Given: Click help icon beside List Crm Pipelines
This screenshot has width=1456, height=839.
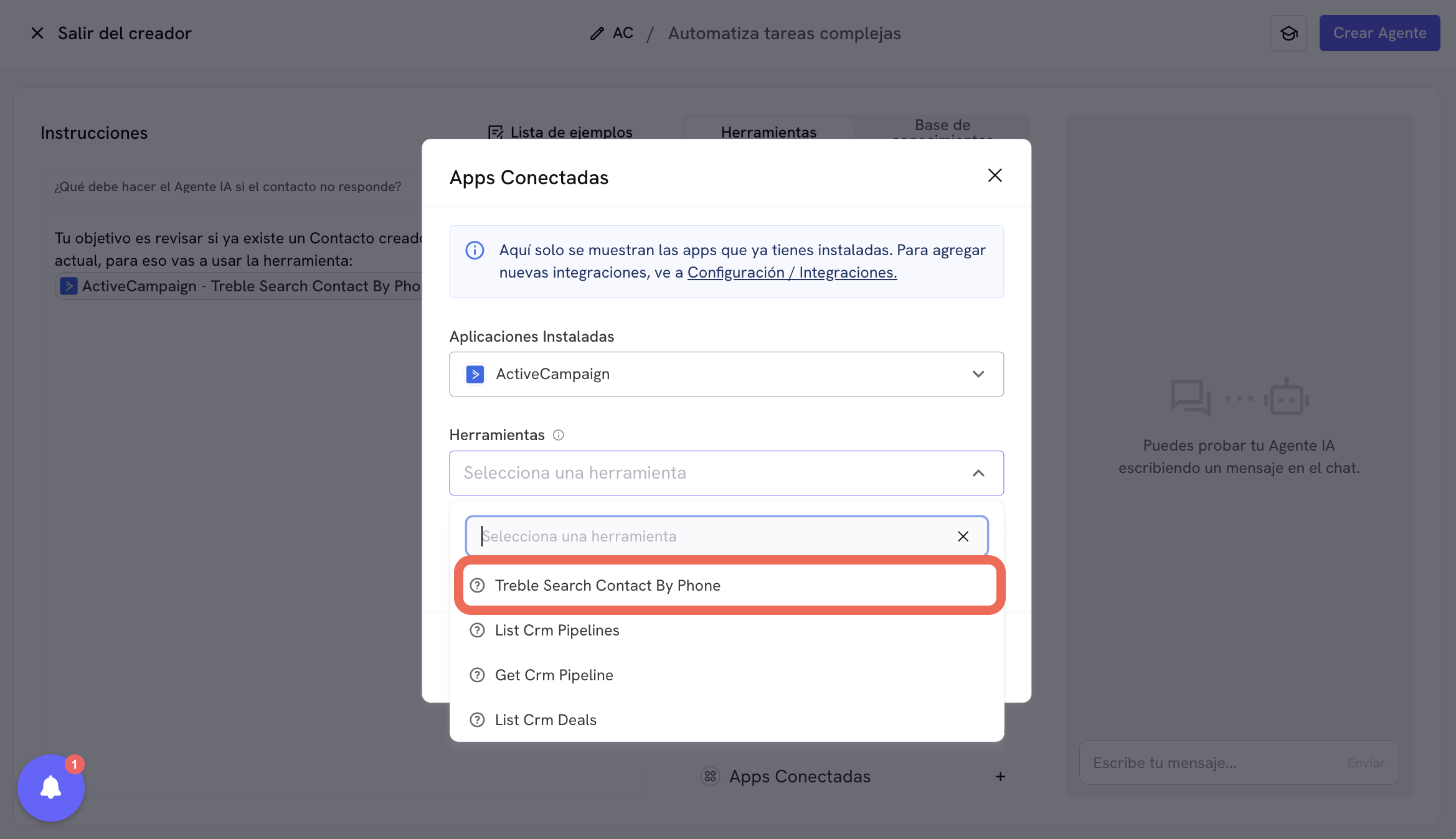Looking at the screenshot, I should 477,630.
